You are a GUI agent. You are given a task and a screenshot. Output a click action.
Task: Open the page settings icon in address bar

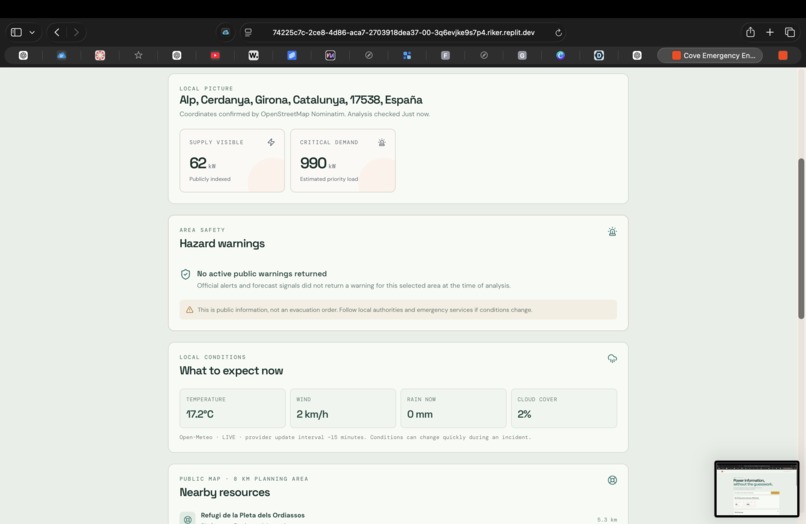248,32
